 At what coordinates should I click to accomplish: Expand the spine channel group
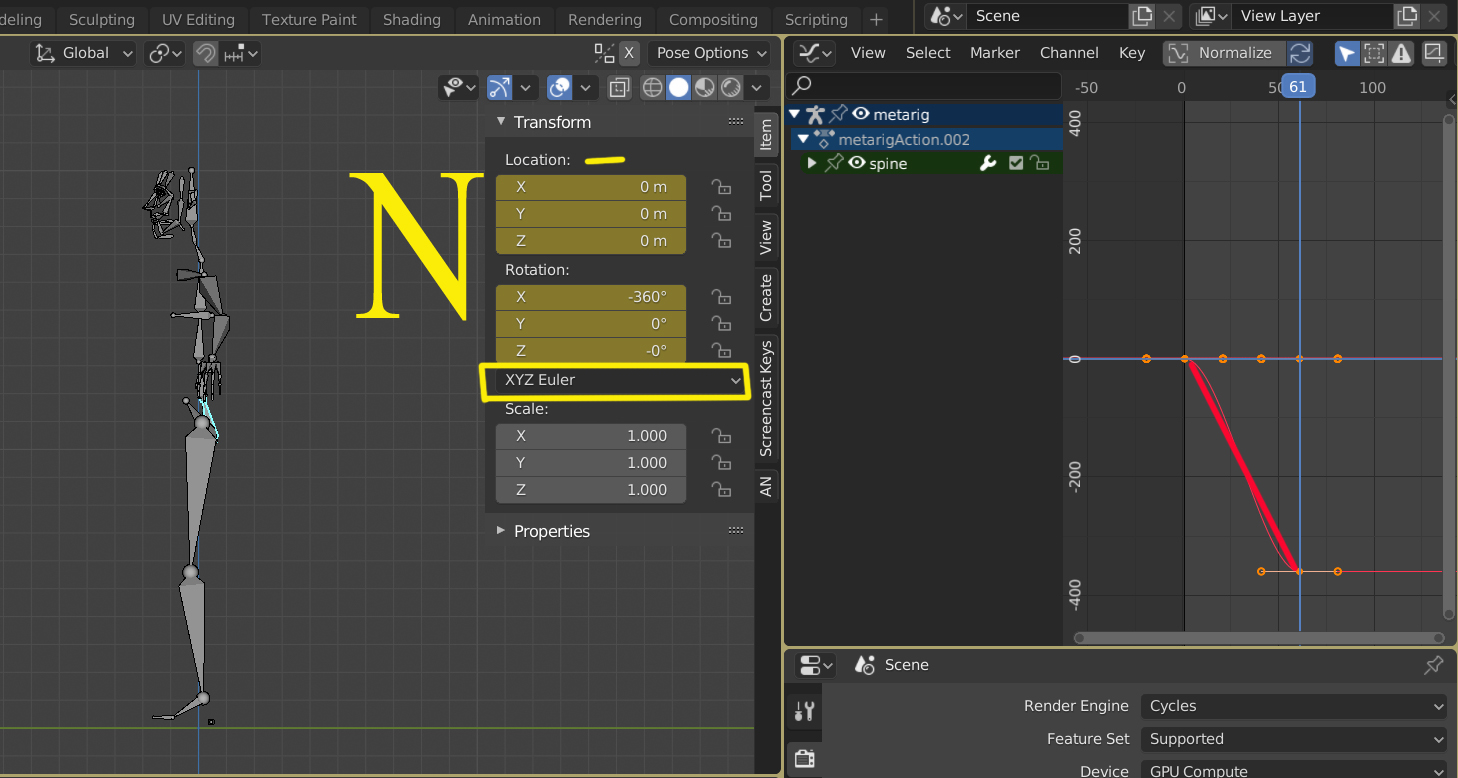pos(812,163)
